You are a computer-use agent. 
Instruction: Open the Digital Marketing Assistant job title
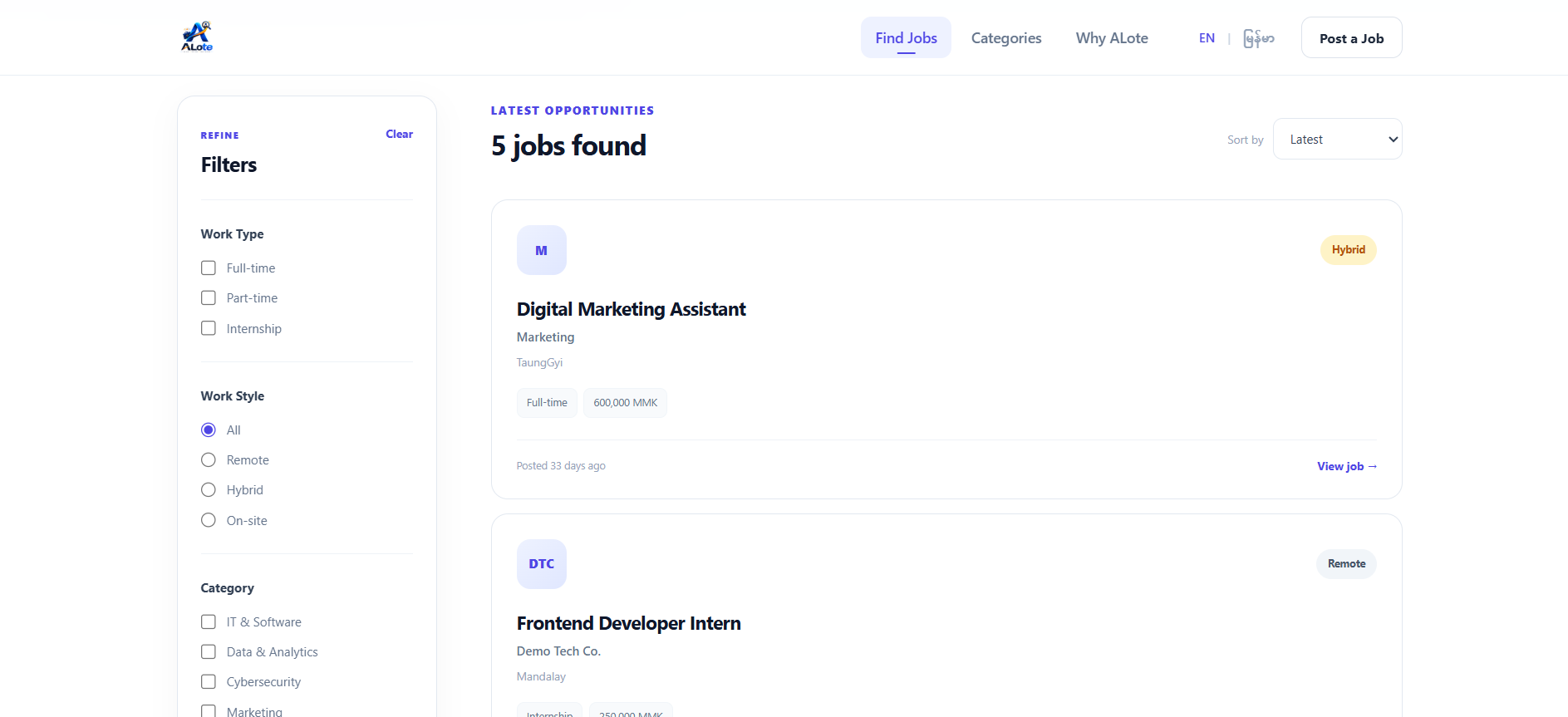pyautogui.click(x=631, y=310)
